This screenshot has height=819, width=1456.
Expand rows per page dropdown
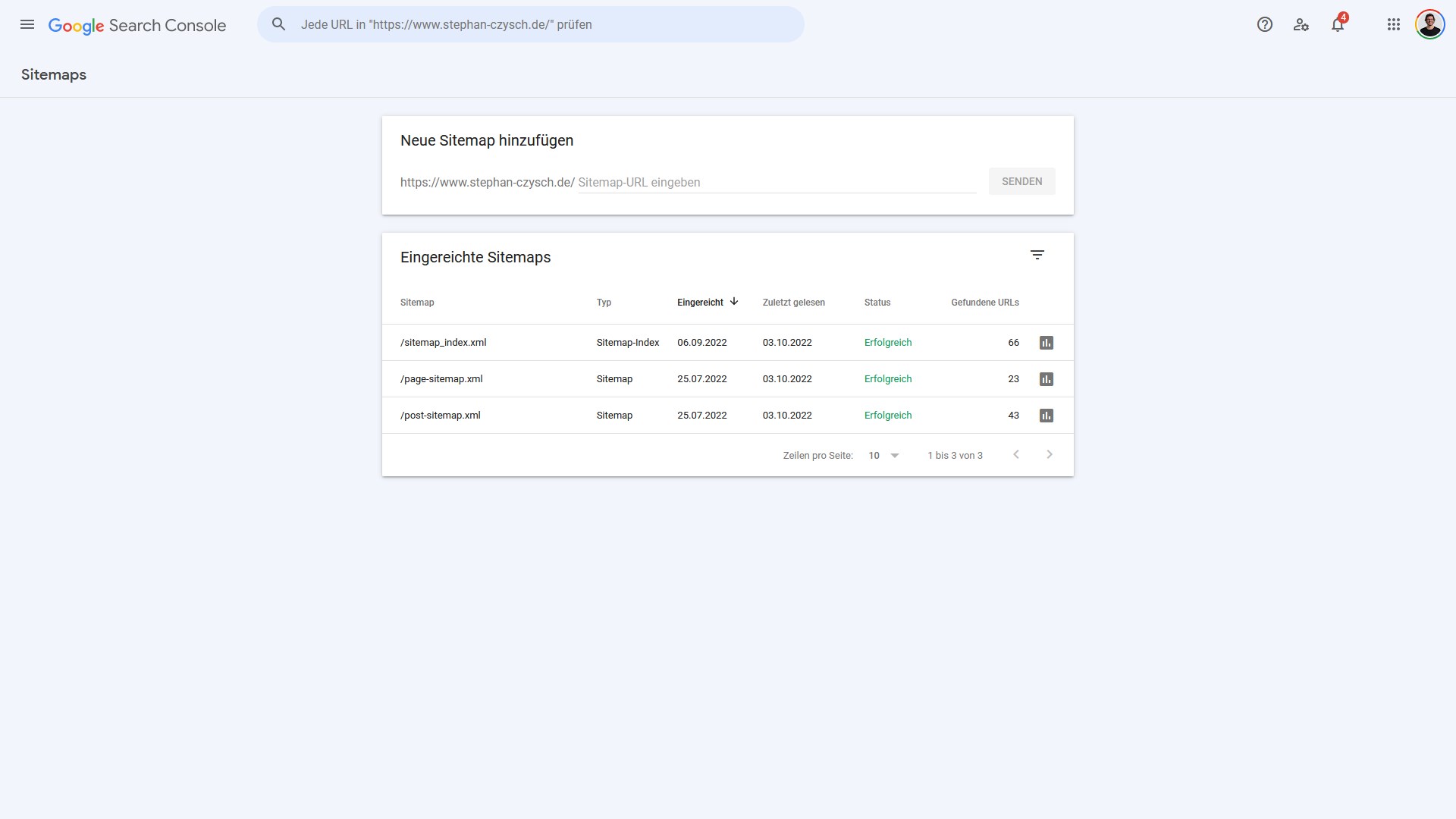pos(884,456)
